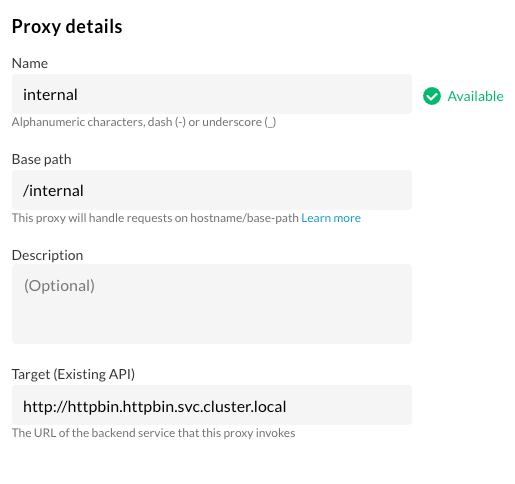Click the Base path label

coord(42,159)
